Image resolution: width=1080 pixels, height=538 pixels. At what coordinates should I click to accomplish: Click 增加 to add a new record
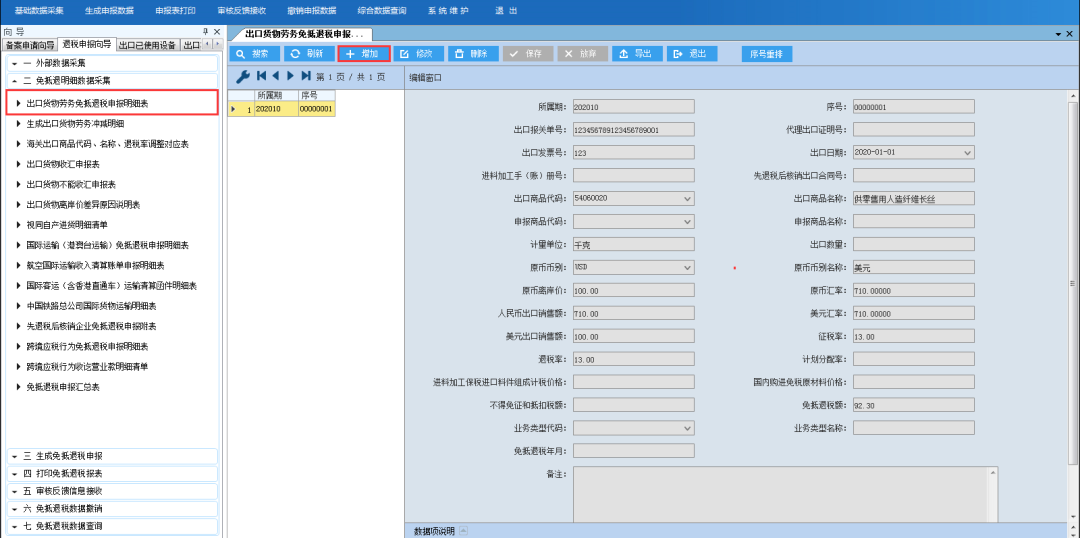click(364, 54)
